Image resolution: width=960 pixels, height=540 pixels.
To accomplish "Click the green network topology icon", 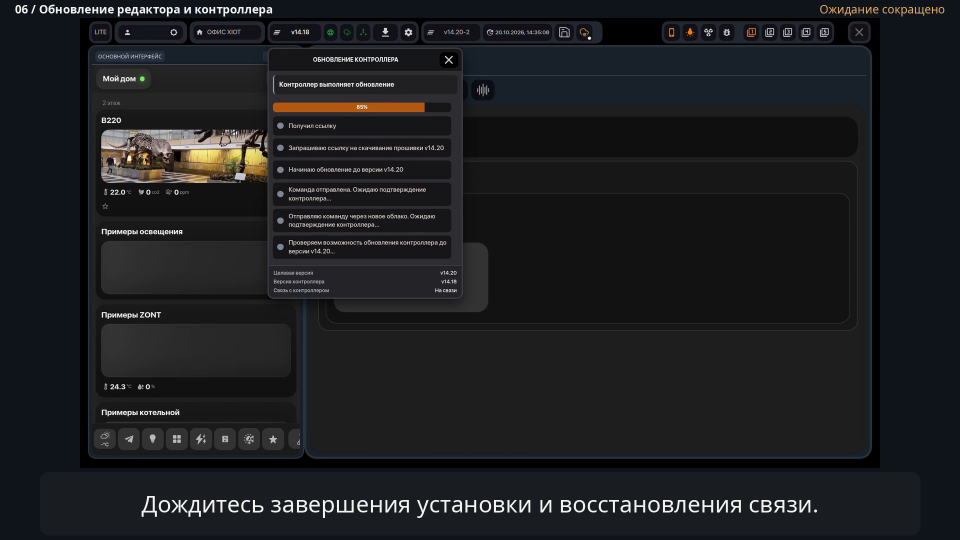I will pos(363,32).
